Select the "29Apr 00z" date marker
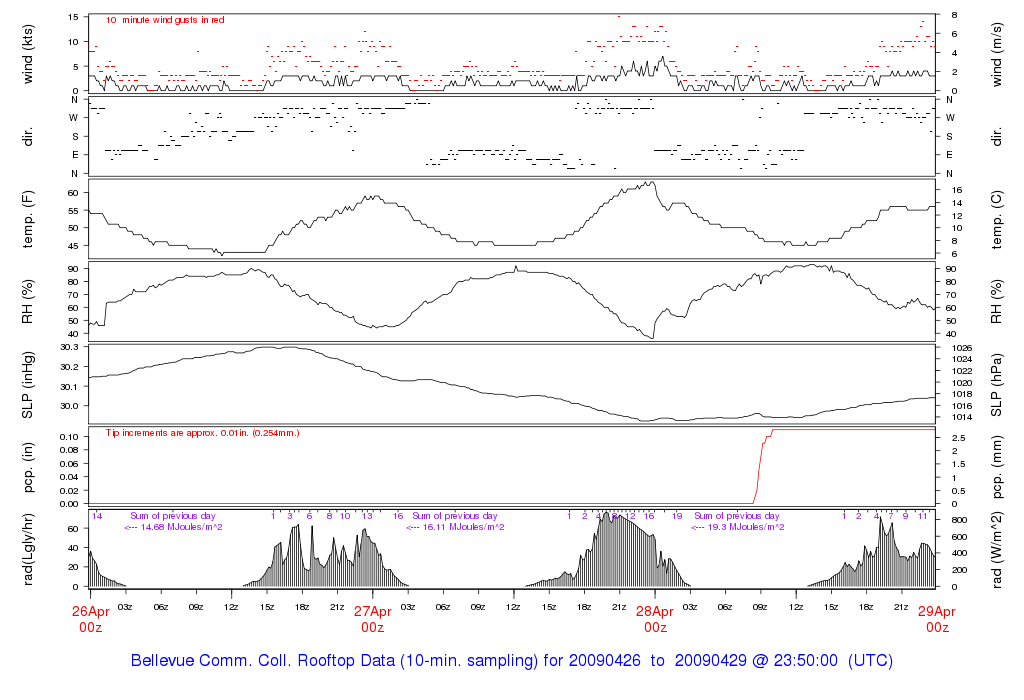 click(937, 619)
